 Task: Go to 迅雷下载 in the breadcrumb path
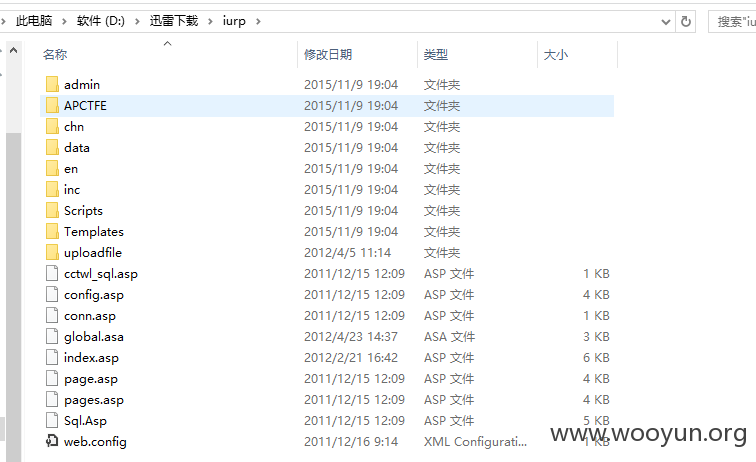point(174,21)
